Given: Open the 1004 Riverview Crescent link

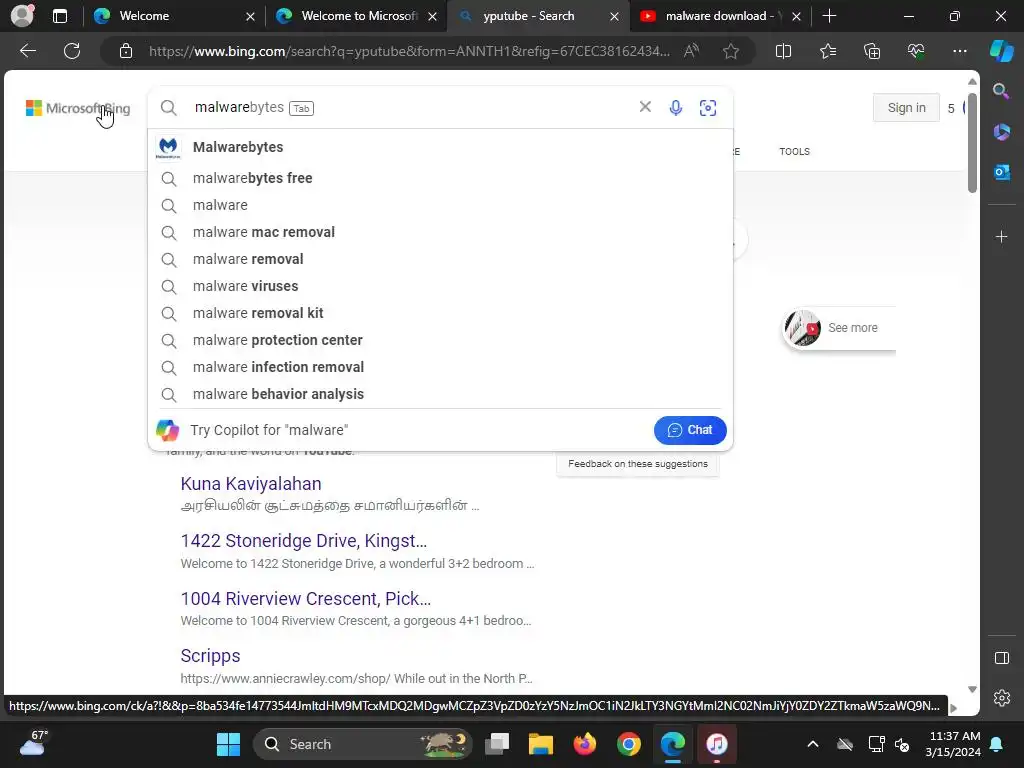Looking at the screenshot, I should (306, 599).
